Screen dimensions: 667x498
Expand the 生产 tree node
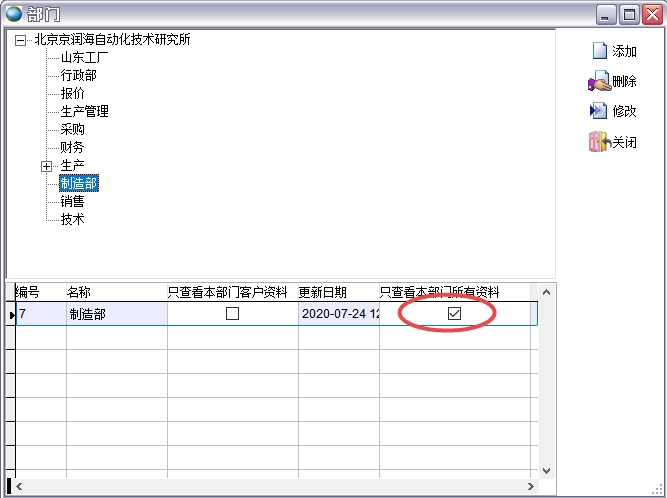pyautogui.click(x=46, y=166)
